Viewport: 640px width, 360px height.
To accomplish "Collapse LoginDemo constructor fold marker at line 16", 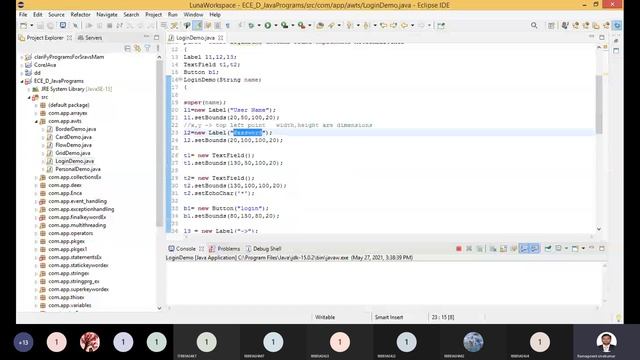I will 180,80.
